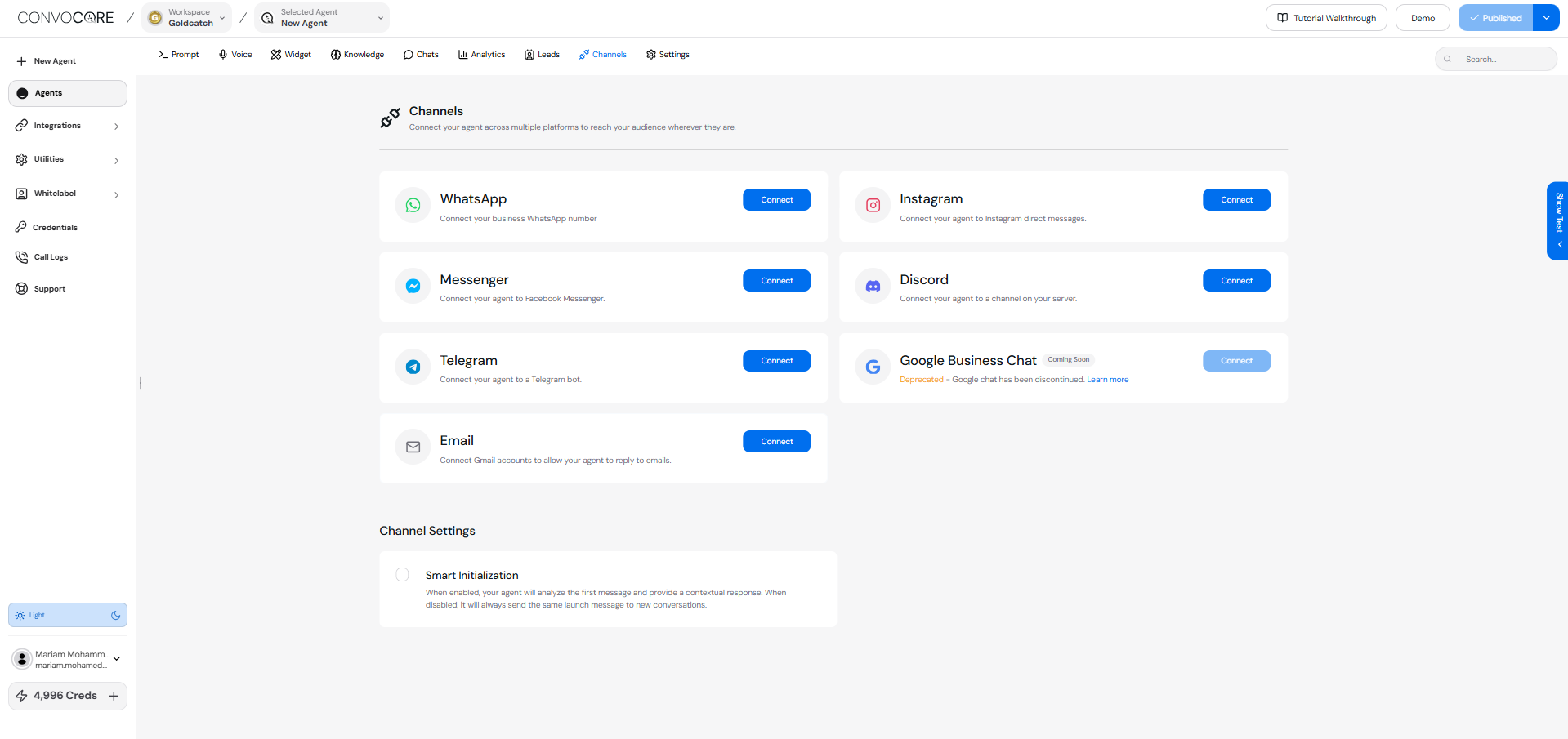This screenshot has height=739, width=1568.
Task: Click the Discord channel icon
Action: (x=873, y=286)
